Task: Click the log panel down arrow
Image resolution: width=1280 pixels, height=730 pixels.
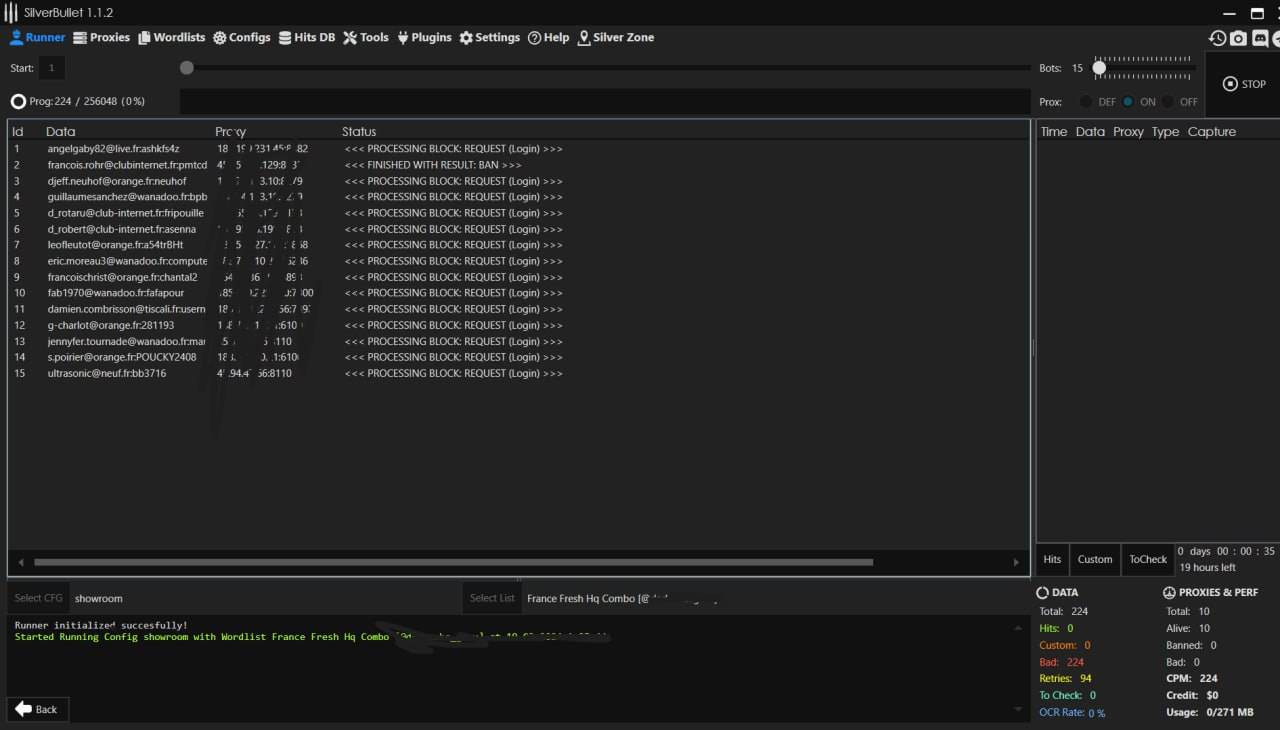Action: click(x=1019, y=709)
